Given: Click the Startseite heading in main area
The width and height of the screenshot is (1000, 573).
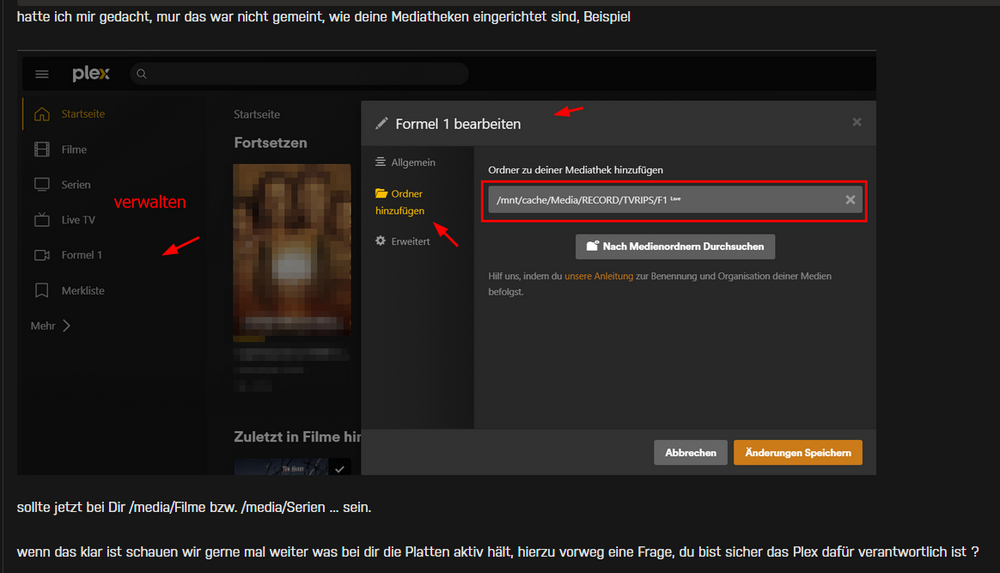Looking at the screenshot, I should [256, 114].
